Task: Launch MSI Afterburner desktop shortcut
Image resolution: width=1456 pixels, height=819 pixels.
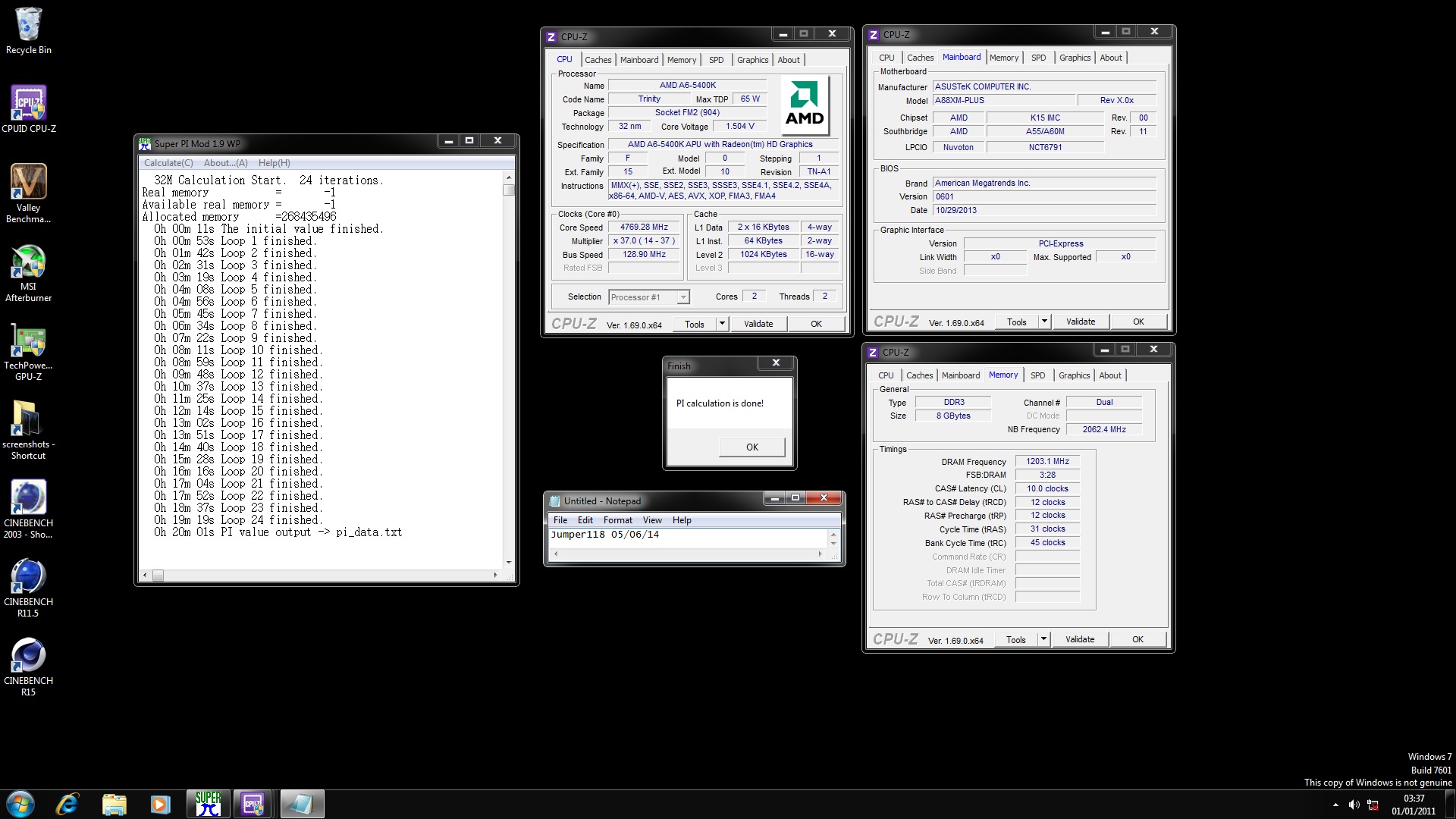Action: coord(28,272)
